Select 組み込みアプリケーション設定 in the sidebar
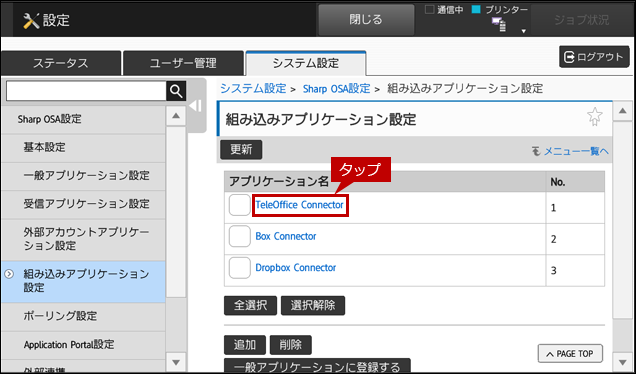 click(x=83, y=281)
